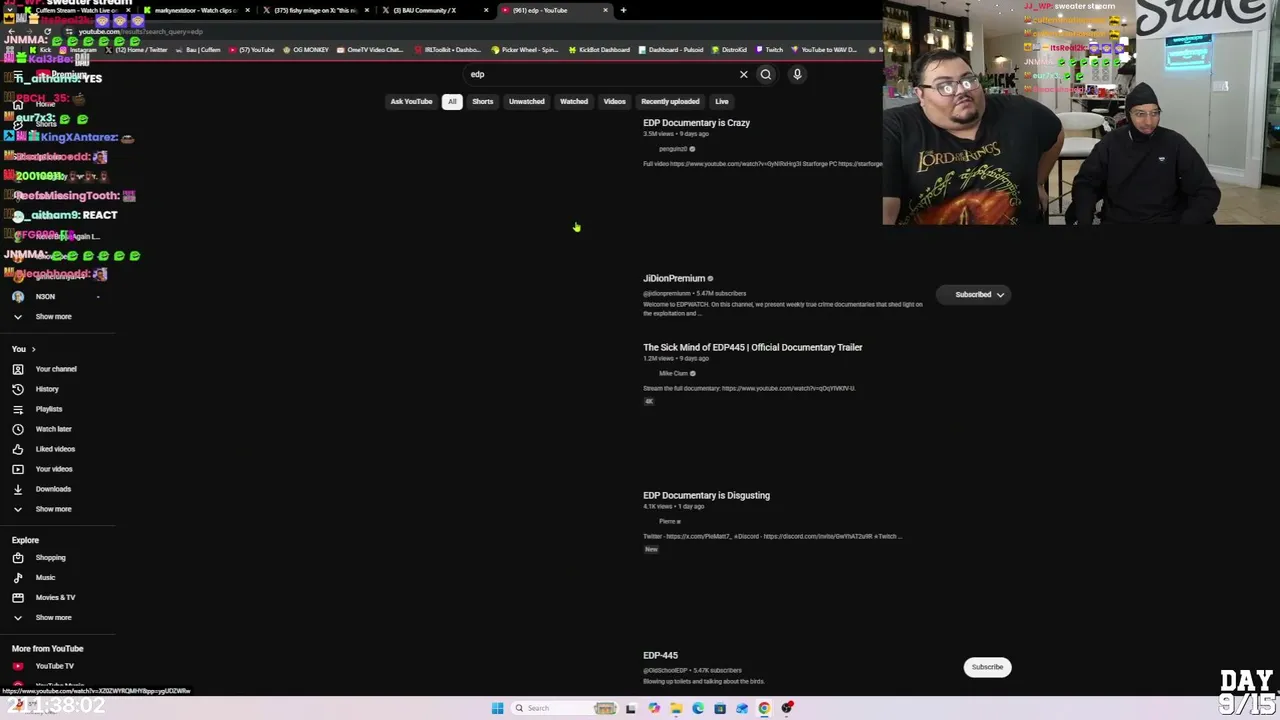The image size is (1280, 720).
Task: Open the Picker Wheel bookmark
Action: point(525,49)
